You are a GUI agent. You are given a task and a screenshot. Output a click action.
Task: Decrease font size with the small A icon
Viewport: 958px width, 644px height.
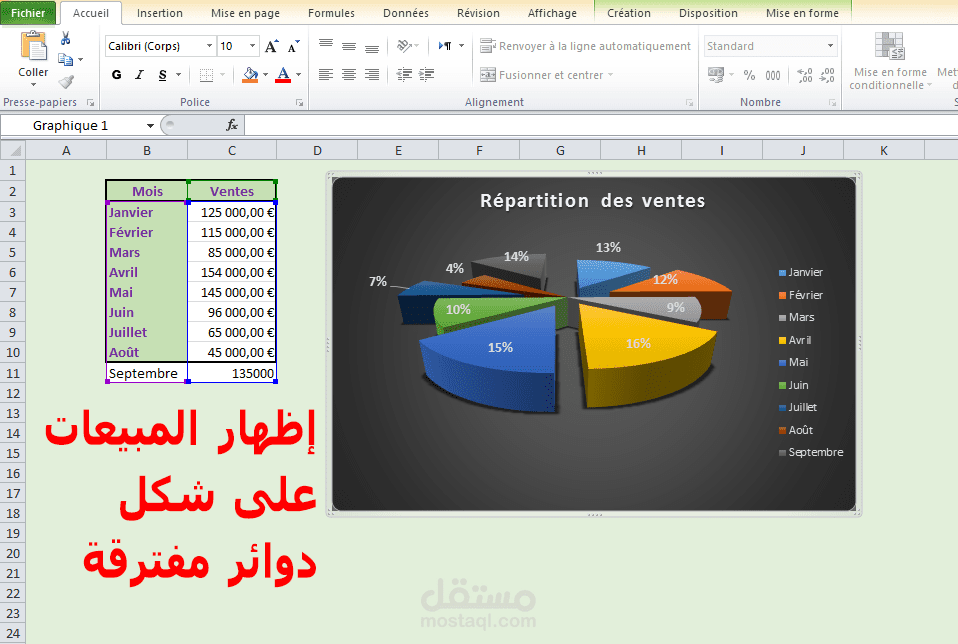click(293, 46)
